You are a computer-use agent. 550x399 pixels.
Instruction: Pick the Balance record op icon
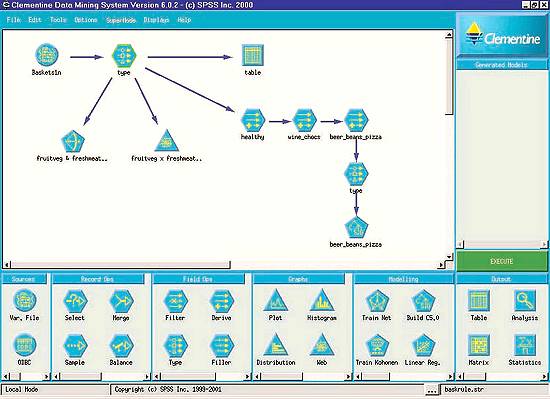(121, 346)
